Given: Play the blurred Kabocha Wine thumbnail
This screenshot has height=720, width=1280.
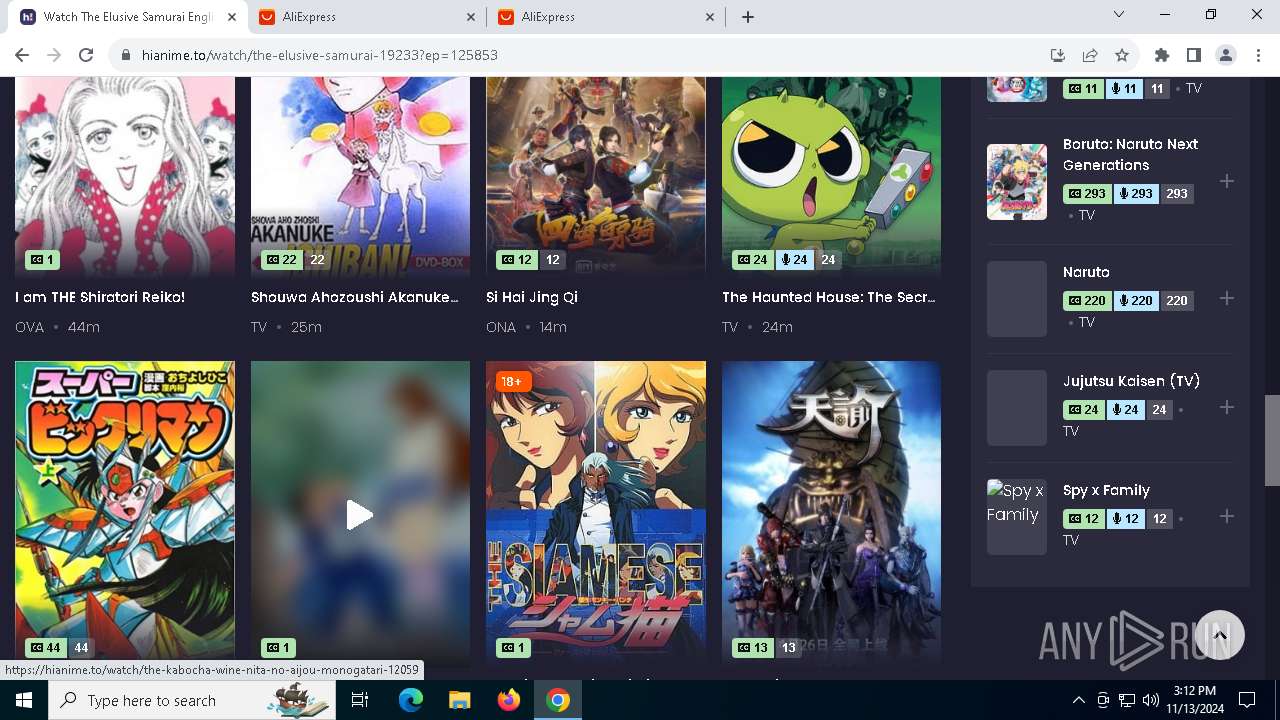Looking at the screenshot, I should tap(360, 514).
